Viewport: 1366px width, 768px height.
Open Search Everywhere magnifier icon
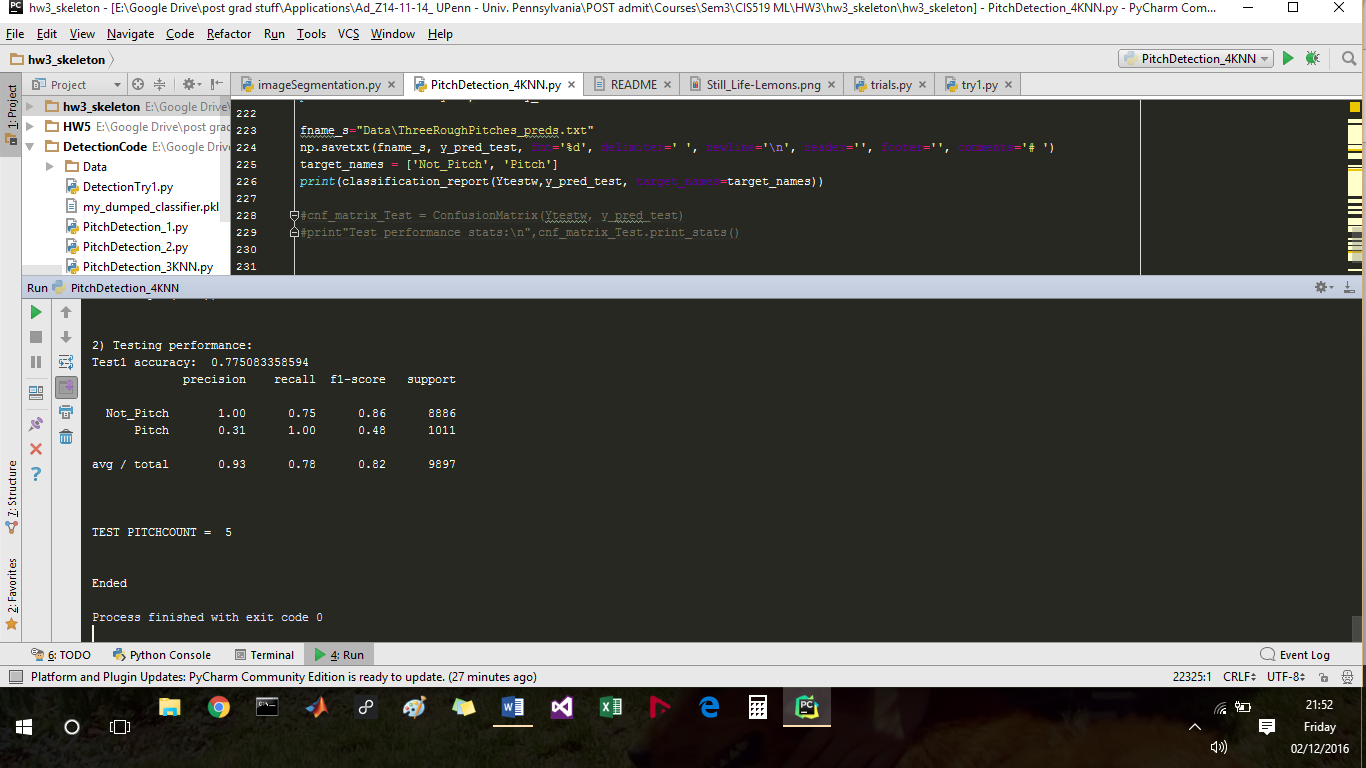1349,59
